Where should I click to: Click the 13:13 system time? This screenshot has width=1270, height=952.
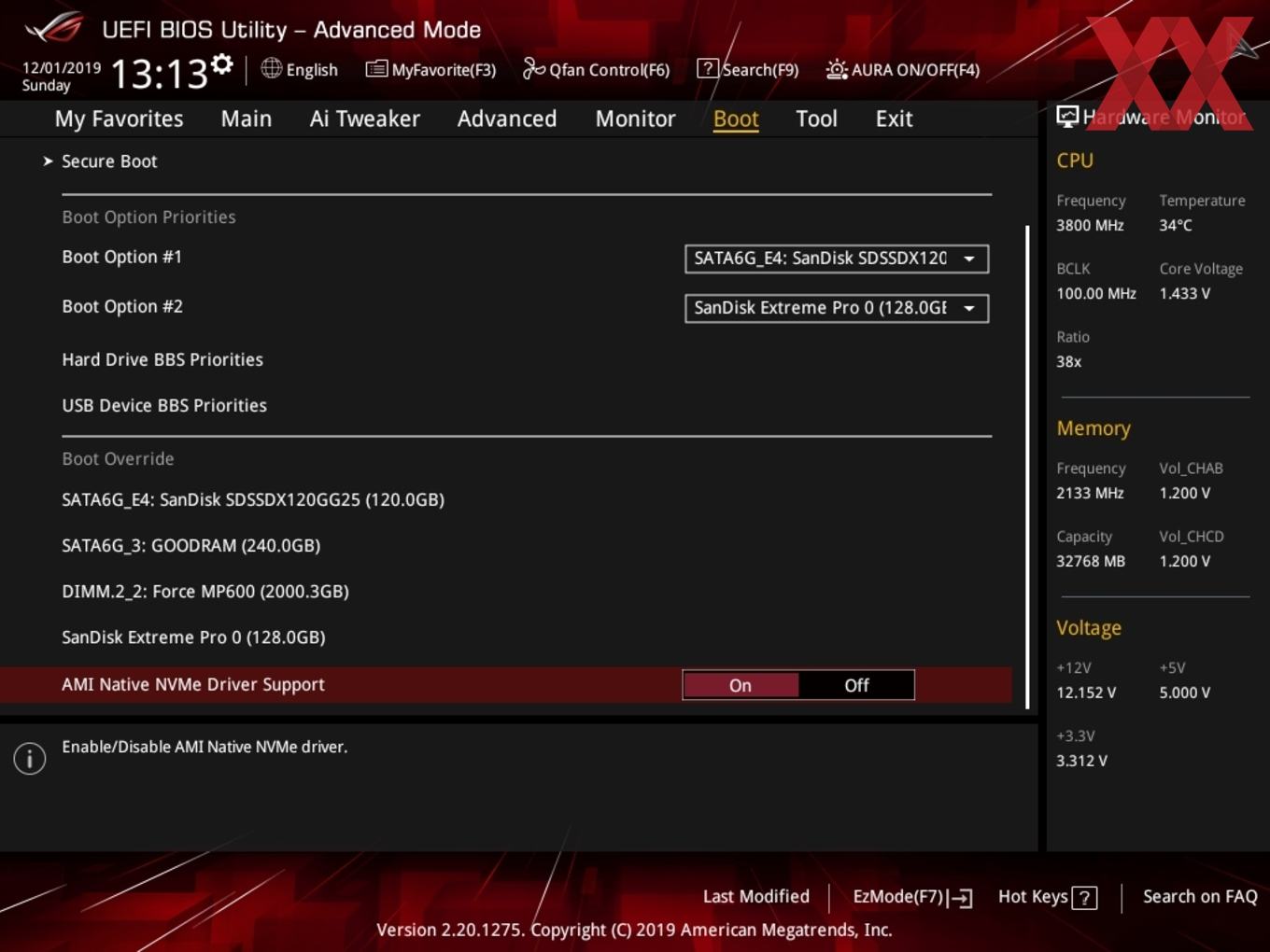click(x=158, y=73)
